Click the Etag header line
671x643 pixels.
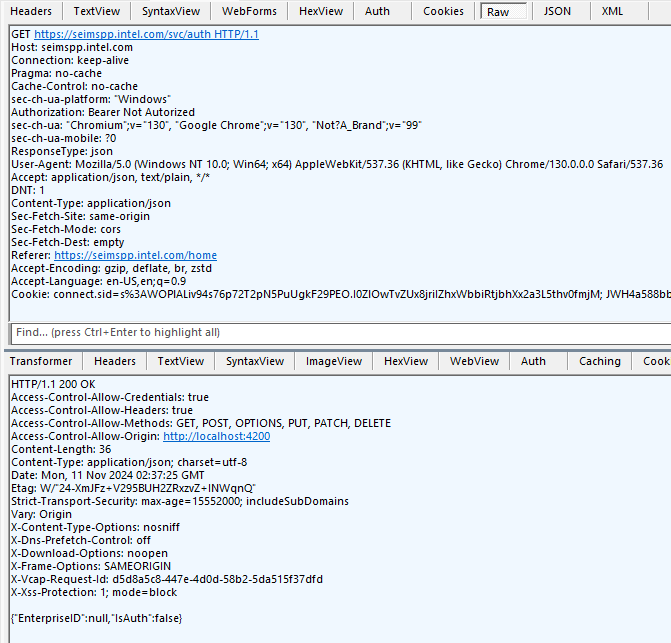point(133,489)
